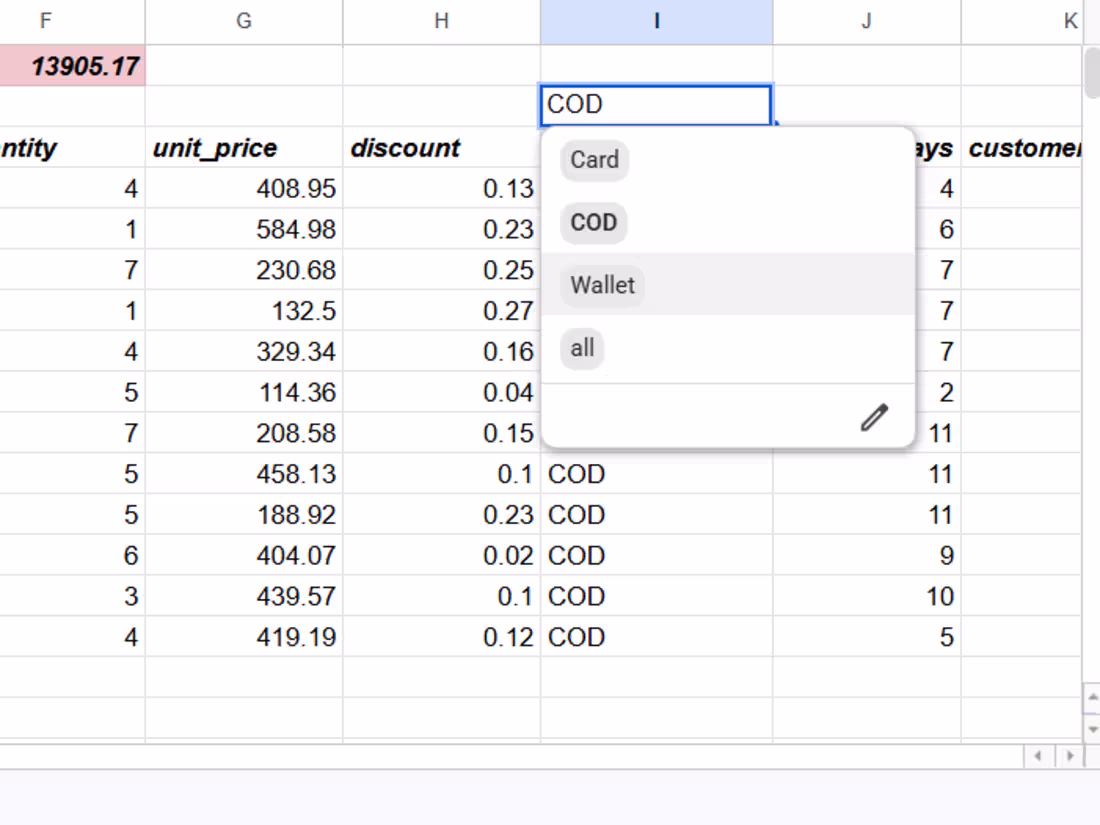The image size is (1100, 825).
Task: Select the column I header
Action: (x=657, y=22)
